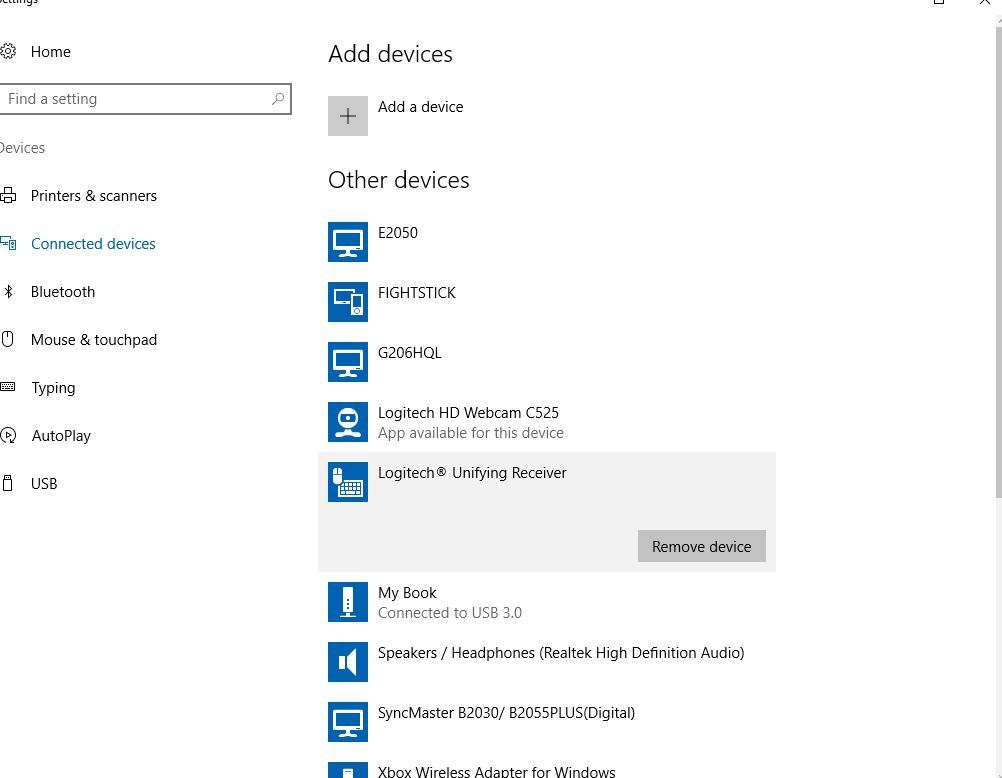Click the E2050 monitor icon
Screen dimensions: 1002x778
tap(348, 242)
